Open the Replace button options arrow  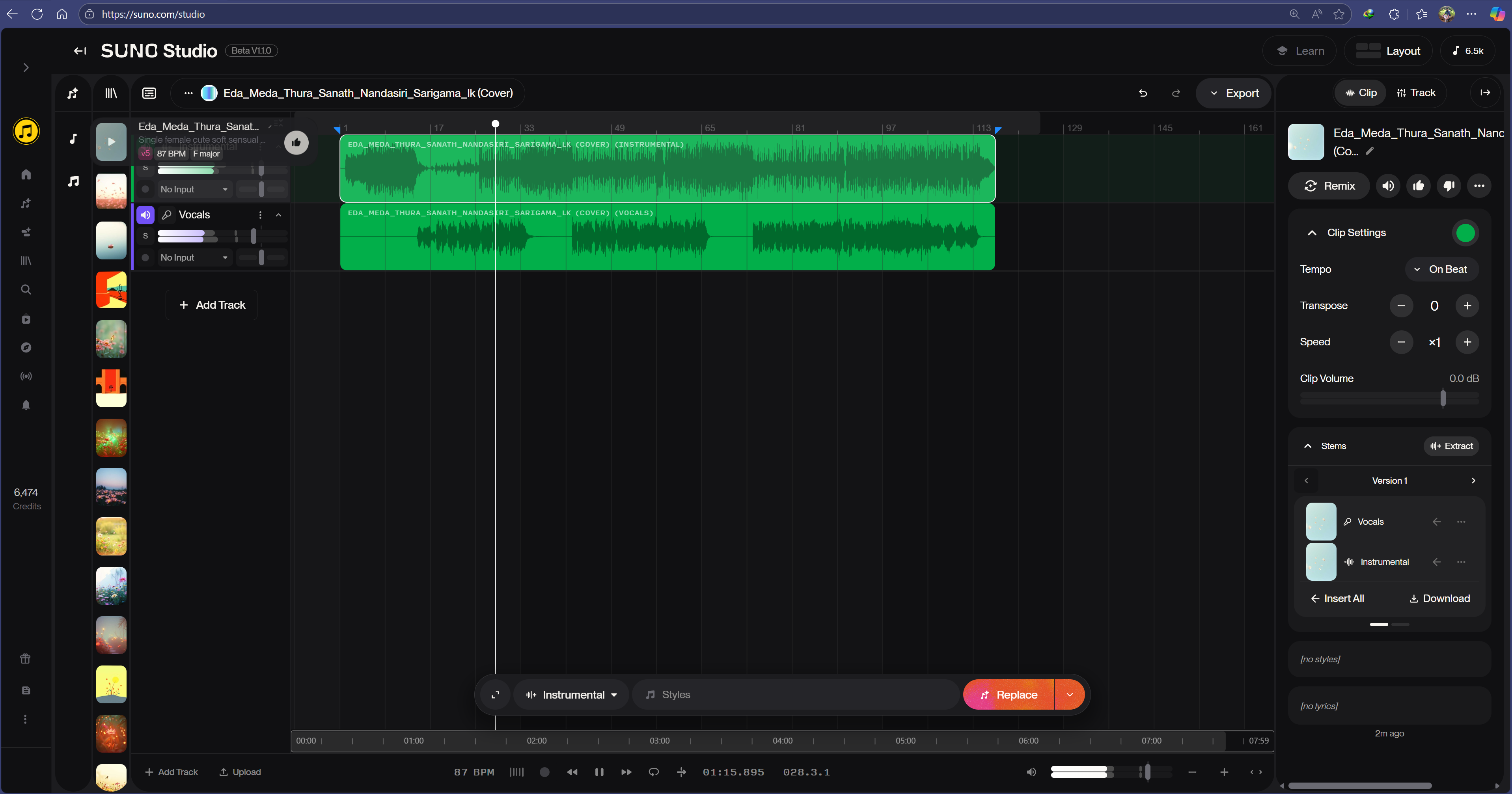click(x=1069, y=695)
